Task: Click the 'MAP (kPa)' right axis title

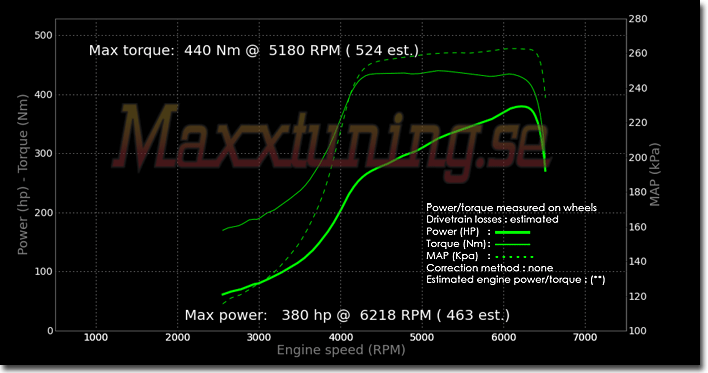Action: click(654, 175)
